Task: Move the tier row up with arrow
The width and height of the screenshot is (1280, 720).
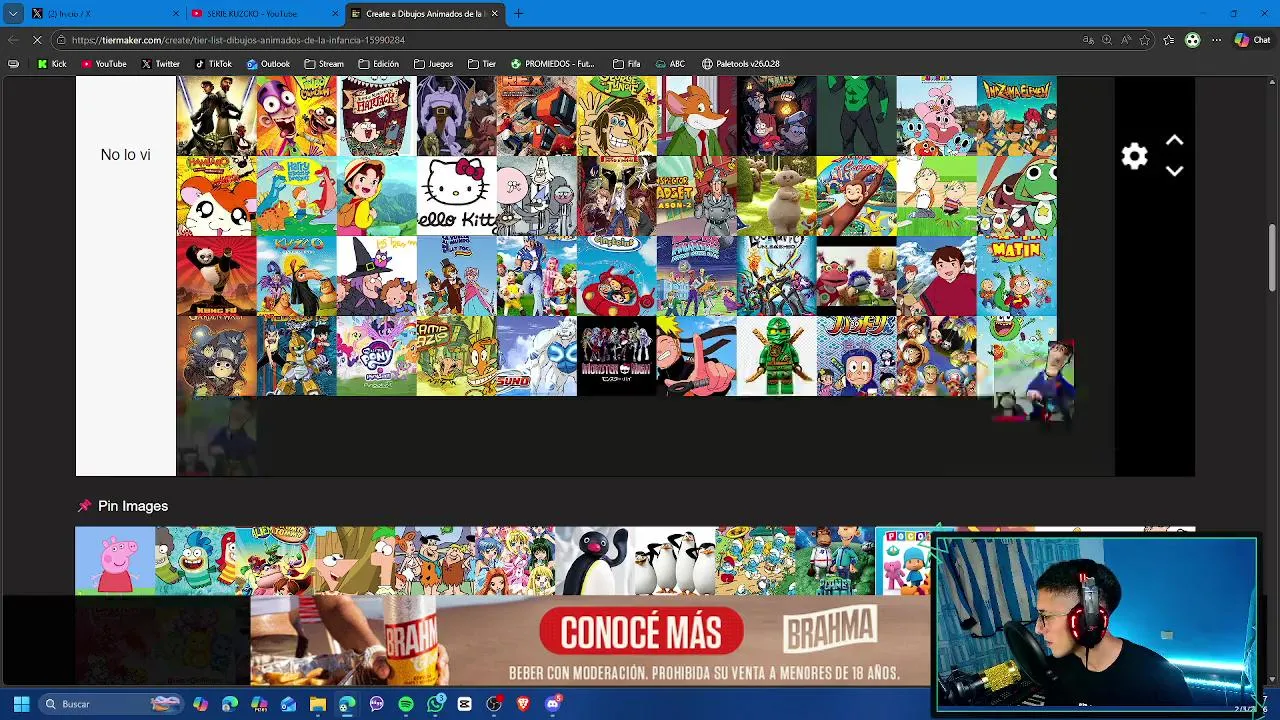Action: (1175, 141)
